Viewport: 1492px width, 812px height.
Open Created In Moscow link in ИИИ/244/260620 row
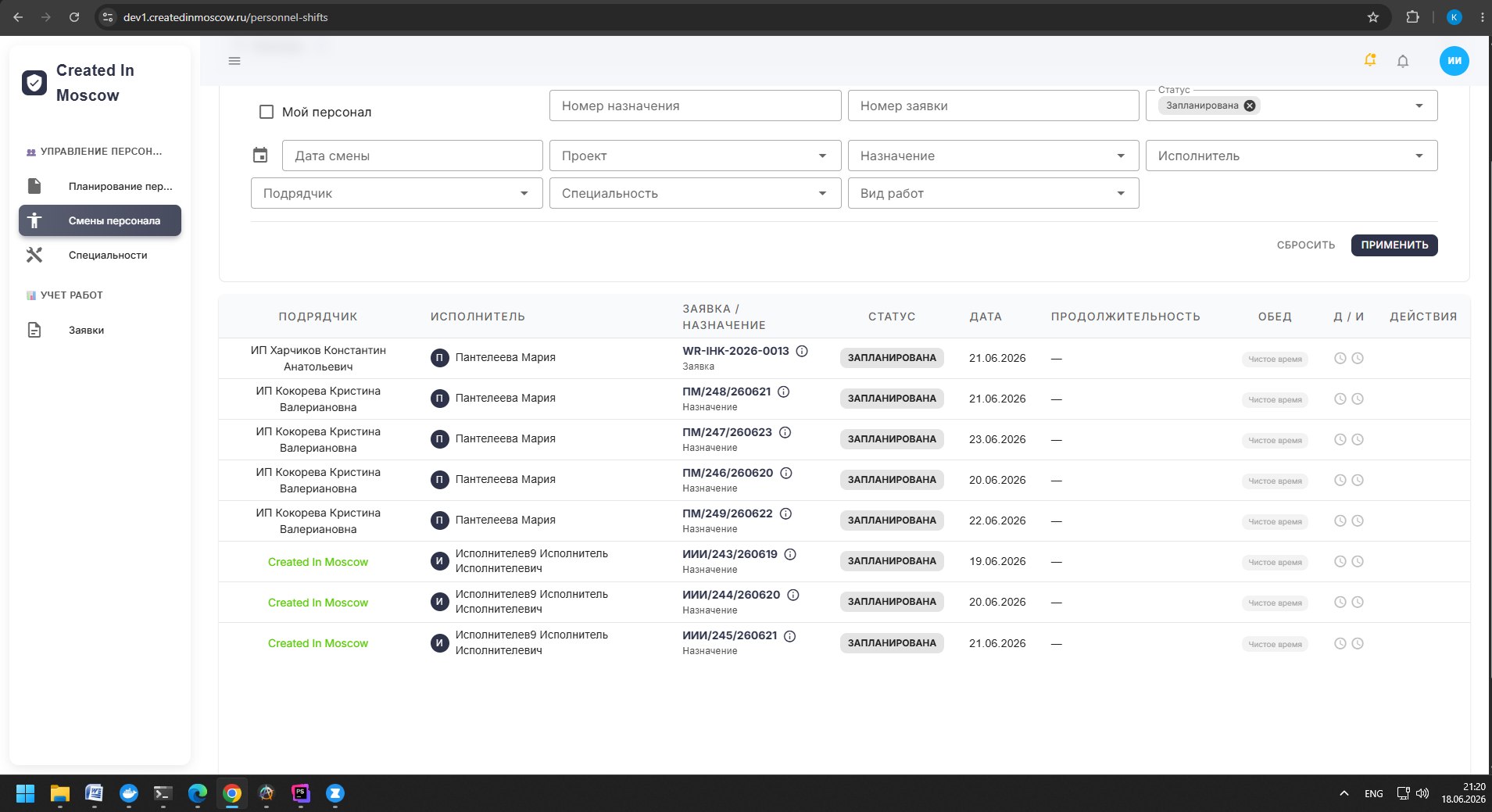(x=318, y=603)
